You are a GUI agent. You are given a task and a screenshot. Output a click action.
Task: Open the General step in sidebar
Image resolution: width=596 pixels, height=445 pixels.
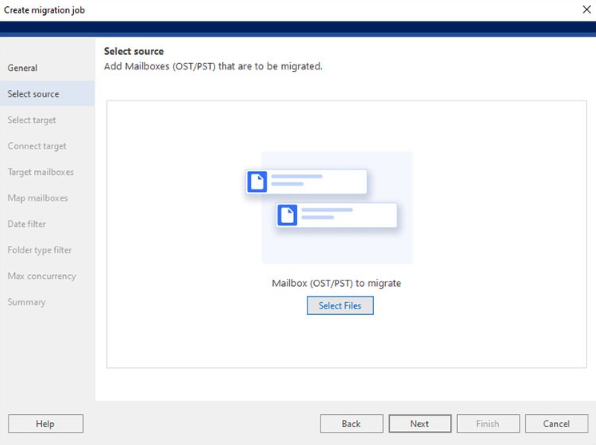(x=22, y=68)
